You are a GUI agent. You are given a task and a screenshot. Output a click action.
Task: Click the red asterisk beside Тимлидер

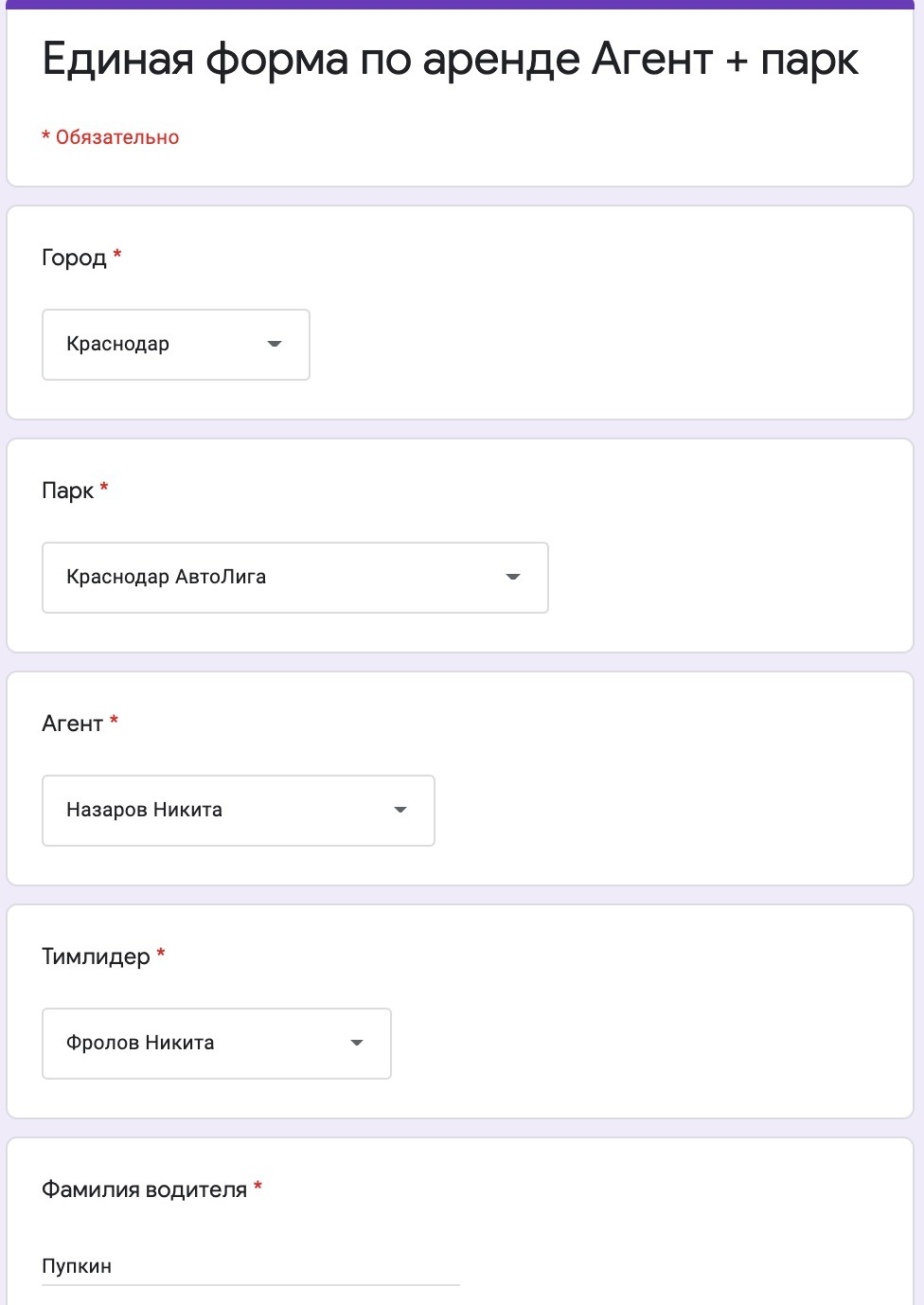point(161,953)
